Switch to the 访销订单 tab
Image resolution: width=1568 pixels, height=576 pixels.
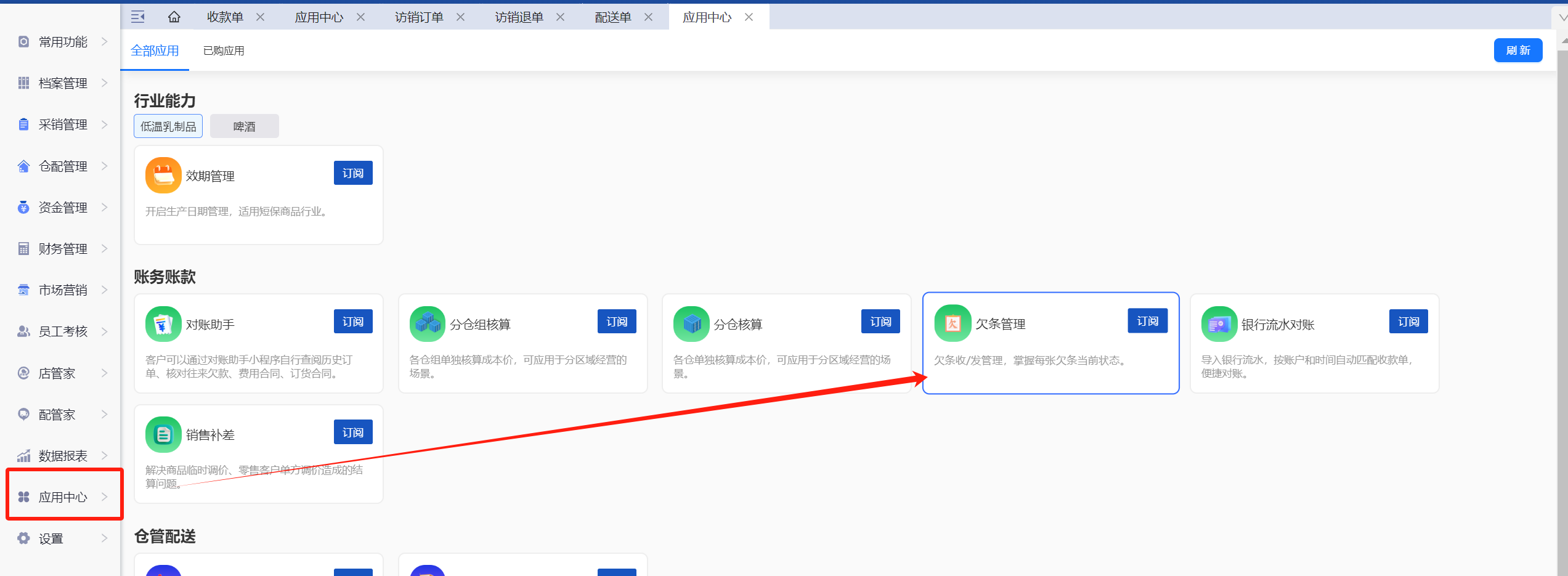coord(419,17)
